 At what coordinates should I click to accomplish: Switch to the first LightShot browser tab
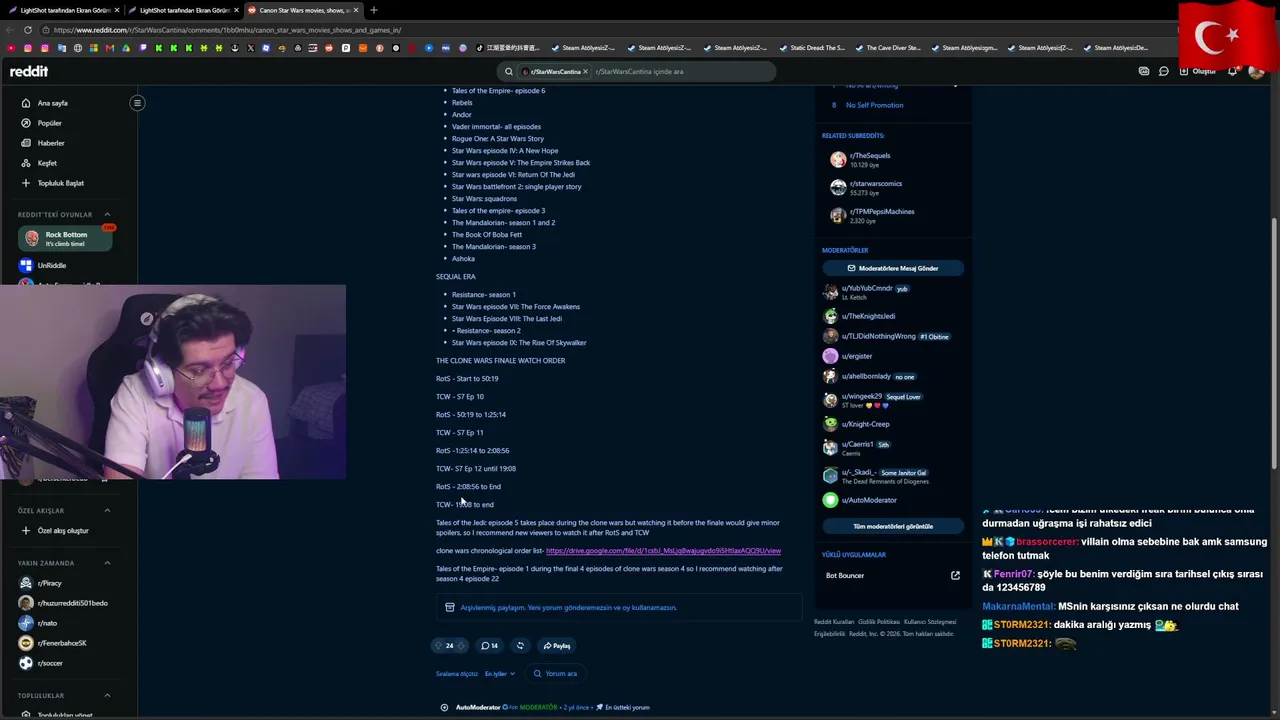[64, 10]
